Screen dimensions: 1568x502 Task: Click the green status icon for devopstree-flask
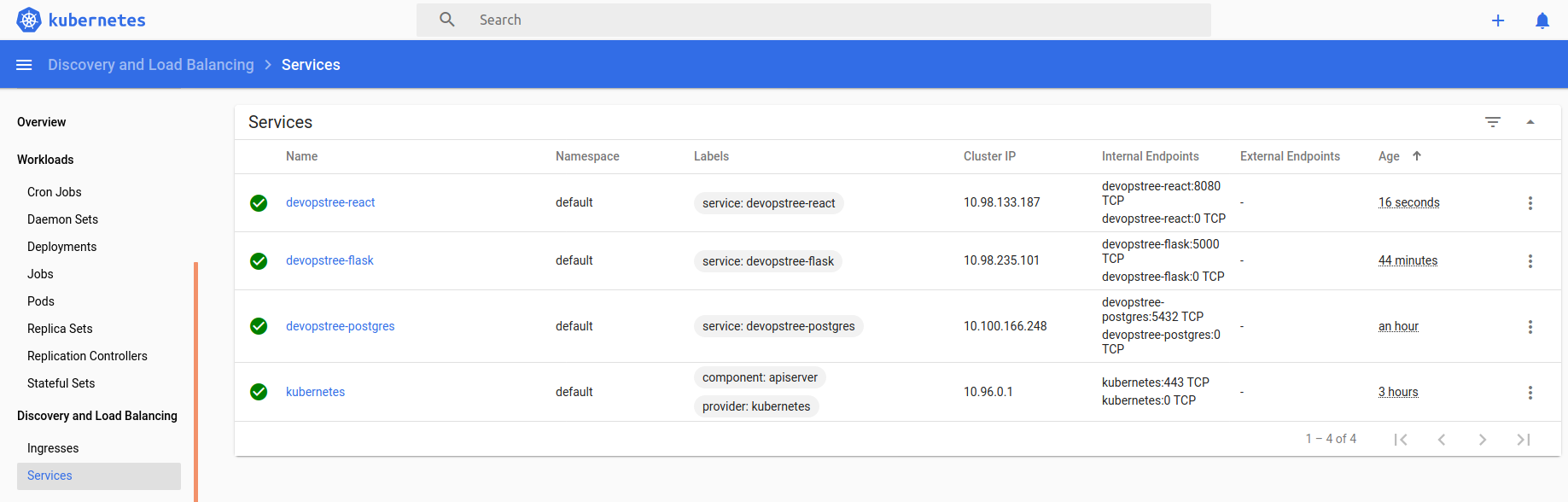pyautogui.click(x=259, y=261)
